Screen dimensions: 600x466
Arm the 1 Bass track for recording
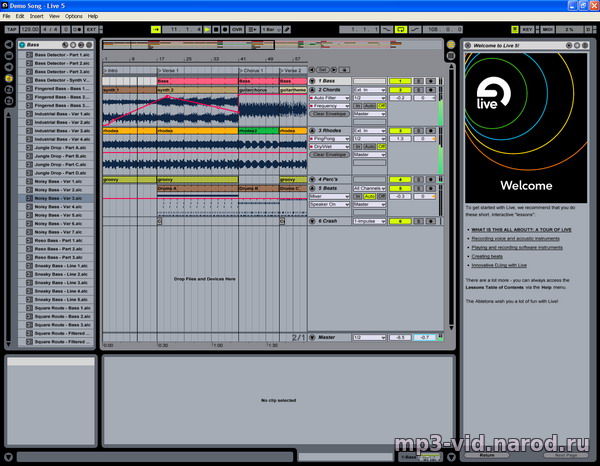tap(431, 81)
